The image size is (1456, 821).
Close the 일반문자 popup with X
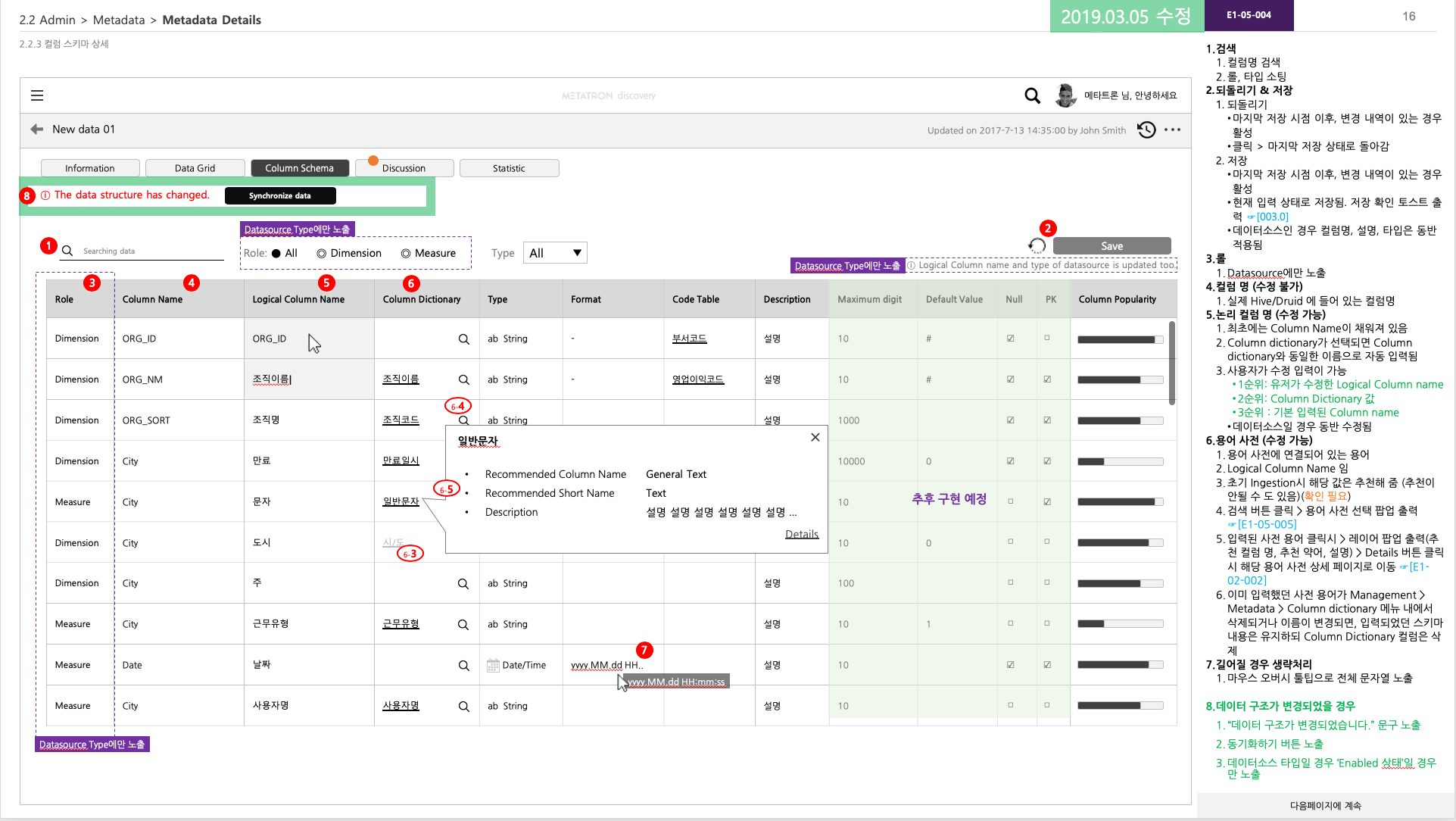point(815,438)
